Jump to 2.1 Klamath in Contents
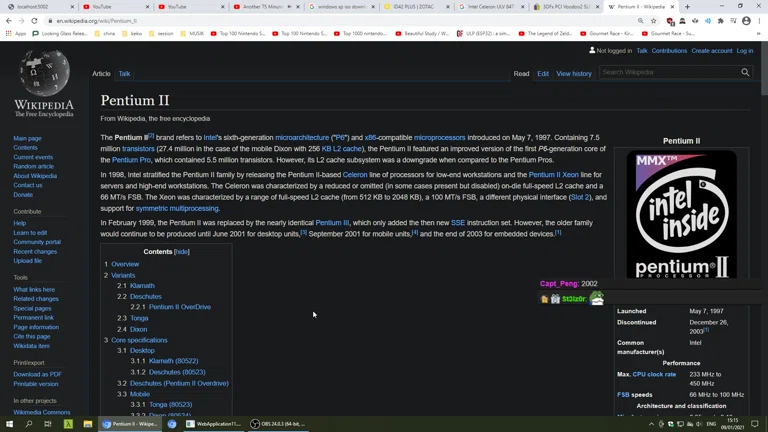The image size is (768, 432). [142, 286]
